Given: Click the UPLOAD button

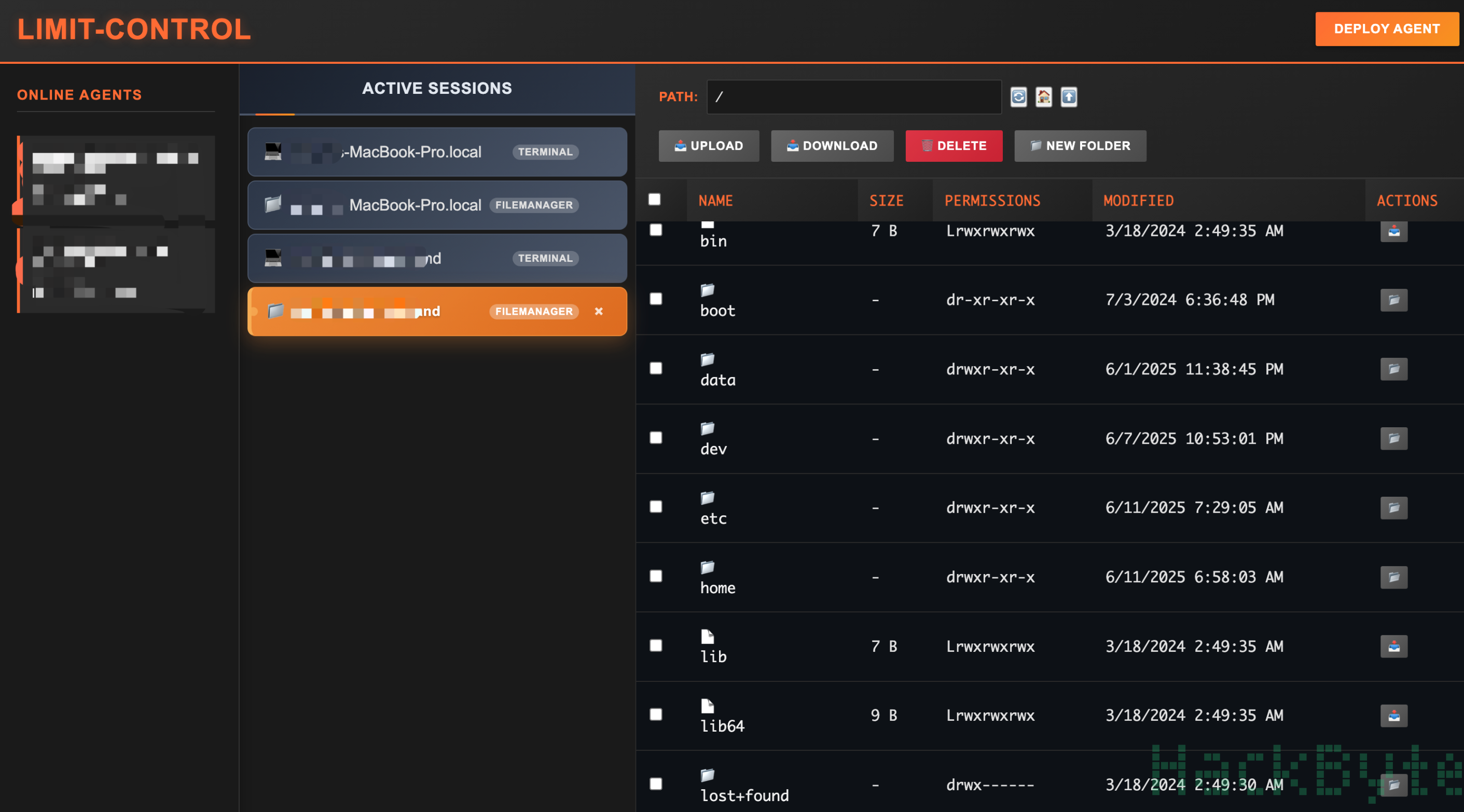Looking at the screenshot, I should [709, 146].
